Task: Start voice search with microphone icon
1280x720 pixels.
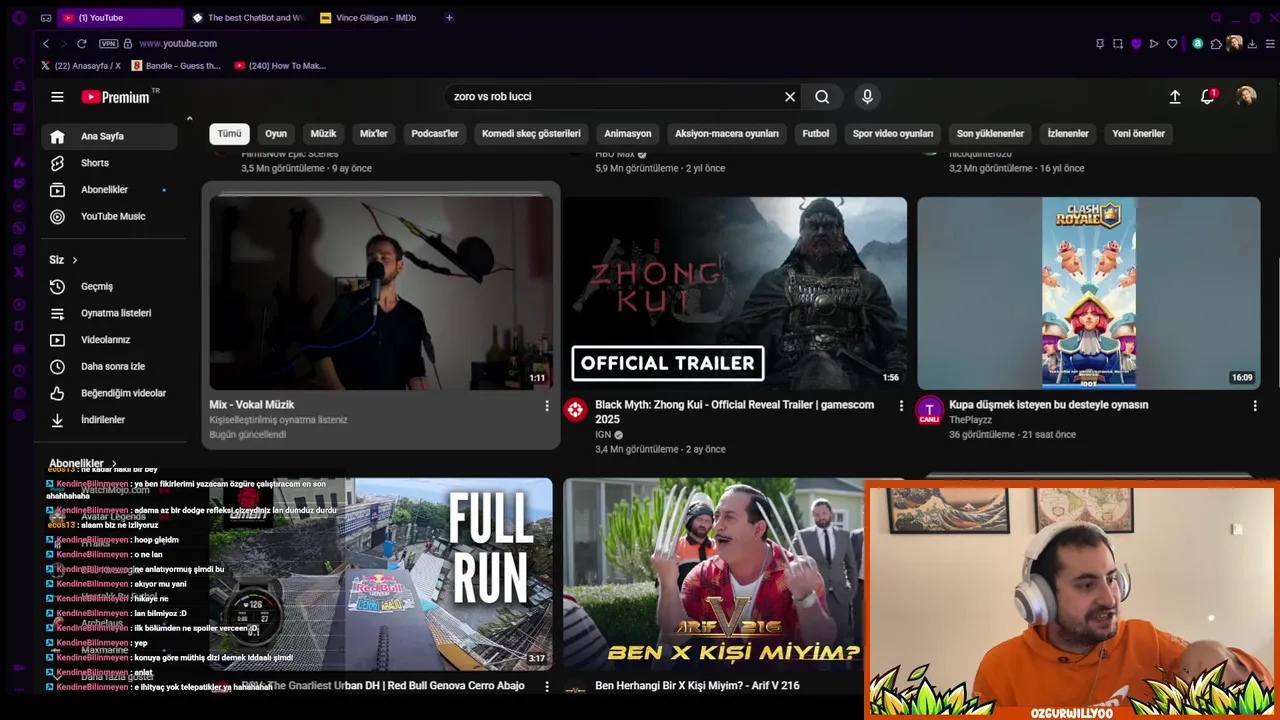Action: pyautogui.click(x=867, y=97)
